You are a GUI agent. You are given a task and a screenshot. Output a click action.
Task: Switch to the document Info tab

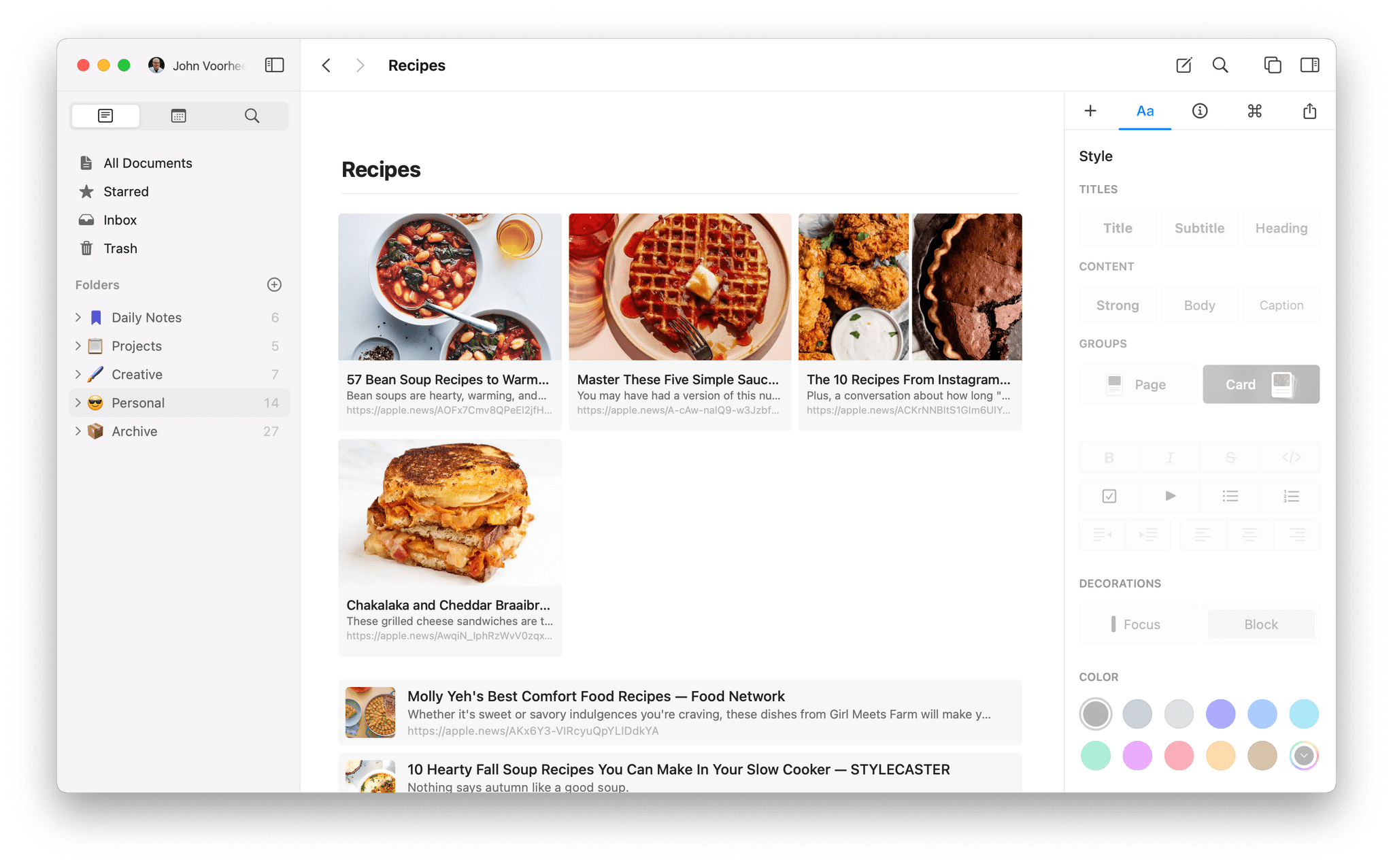tap(1199, 110)
